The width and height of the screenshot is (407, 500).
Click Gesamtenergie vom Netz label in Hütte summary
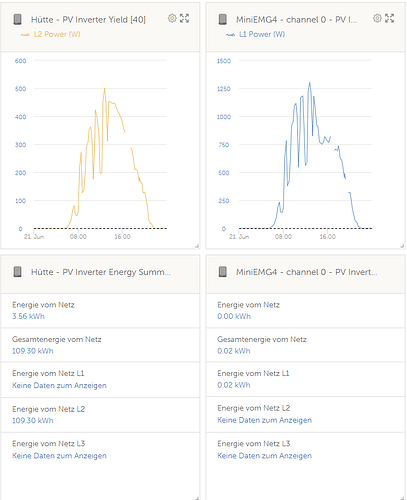[x=57, y=340]
